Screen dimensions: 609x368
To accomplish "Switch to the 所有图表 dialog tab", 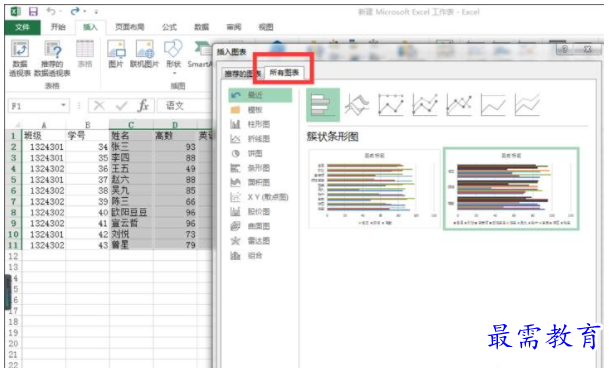I will 284,73.
